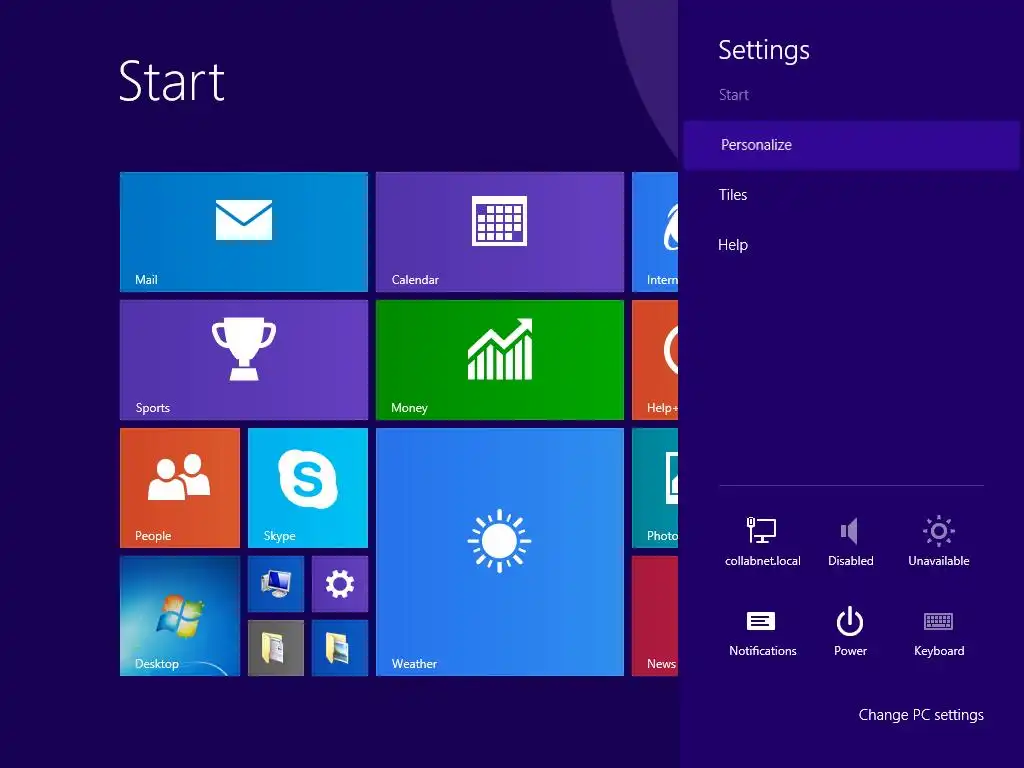Open the Desktop tile
Image resolution: width=1024 pixels, height=768 pixels.
tap(180, 616)
